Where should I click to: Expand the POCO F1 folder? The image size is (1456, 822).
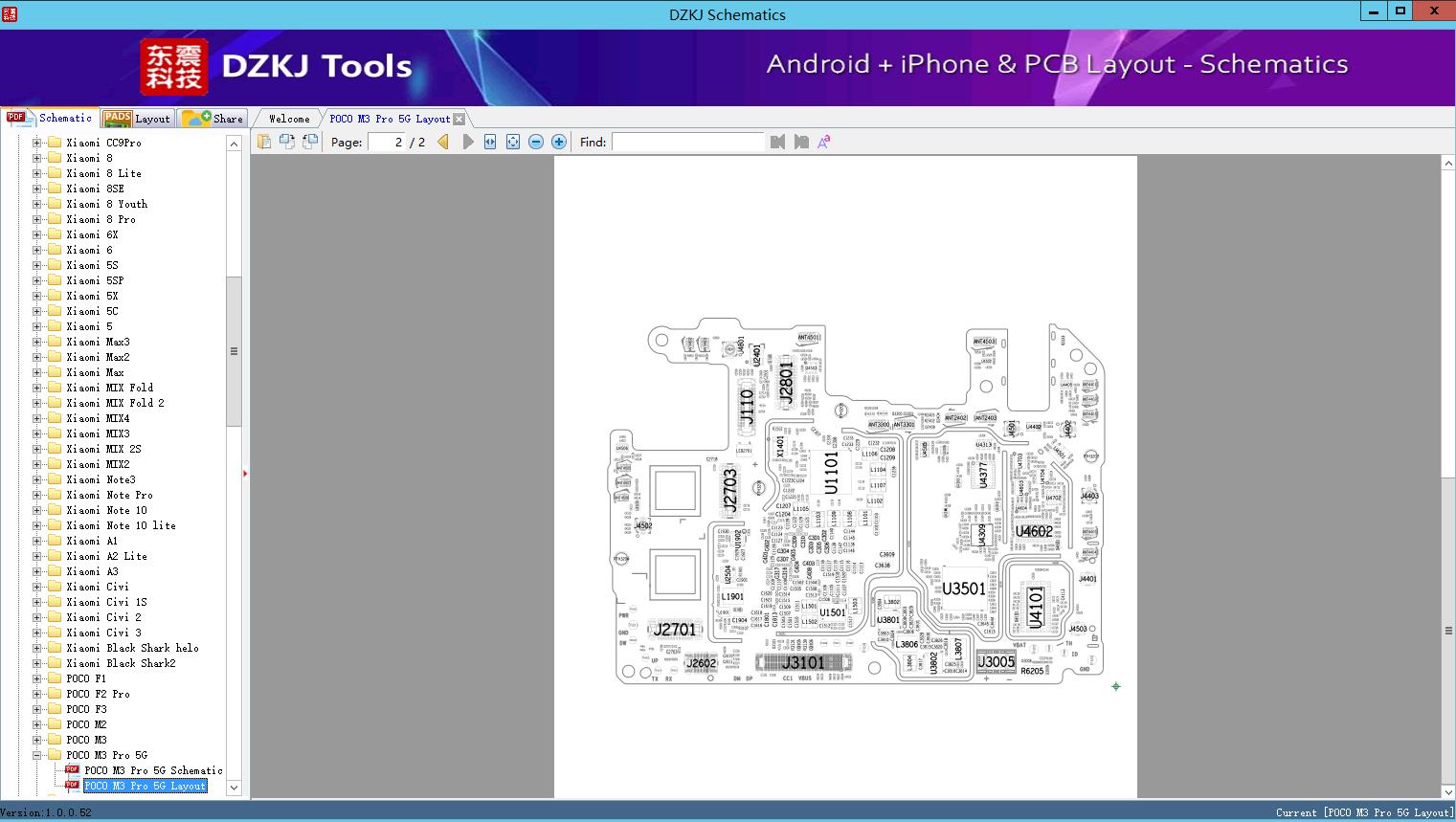click(35, 678)
